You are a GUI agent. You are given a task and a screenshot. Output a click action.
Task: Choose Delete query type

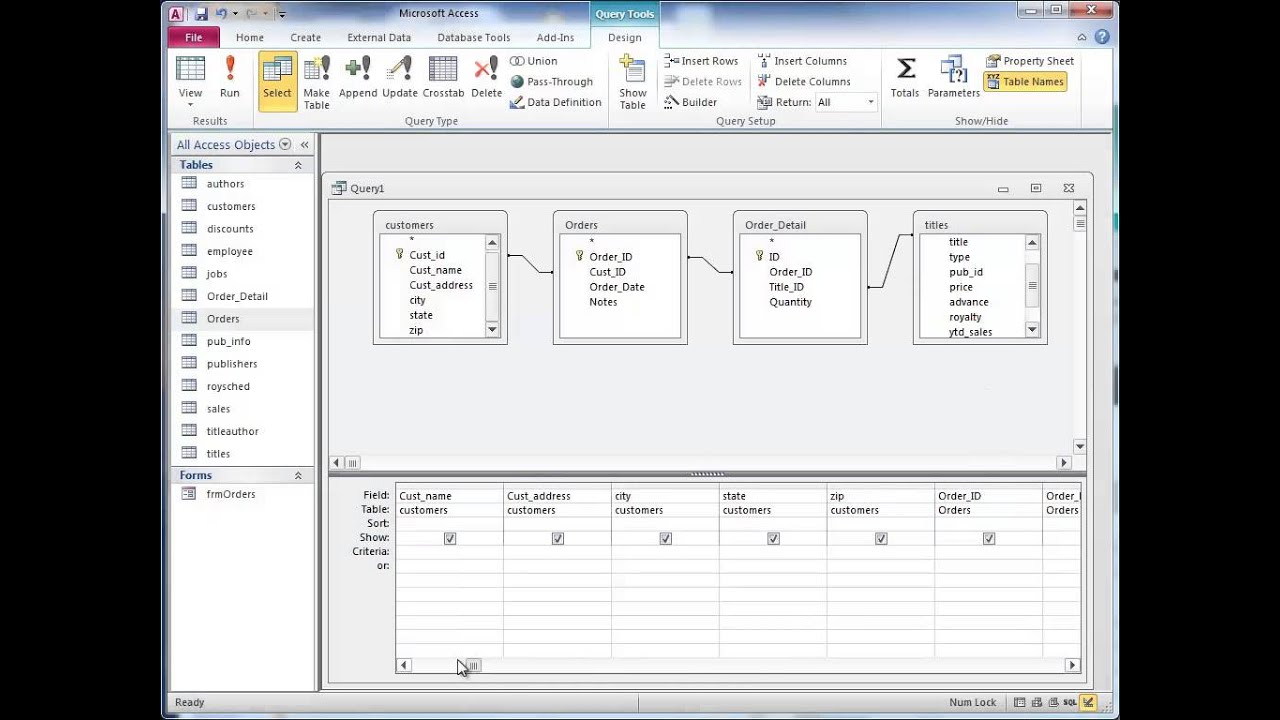click(x=486, y=77)
